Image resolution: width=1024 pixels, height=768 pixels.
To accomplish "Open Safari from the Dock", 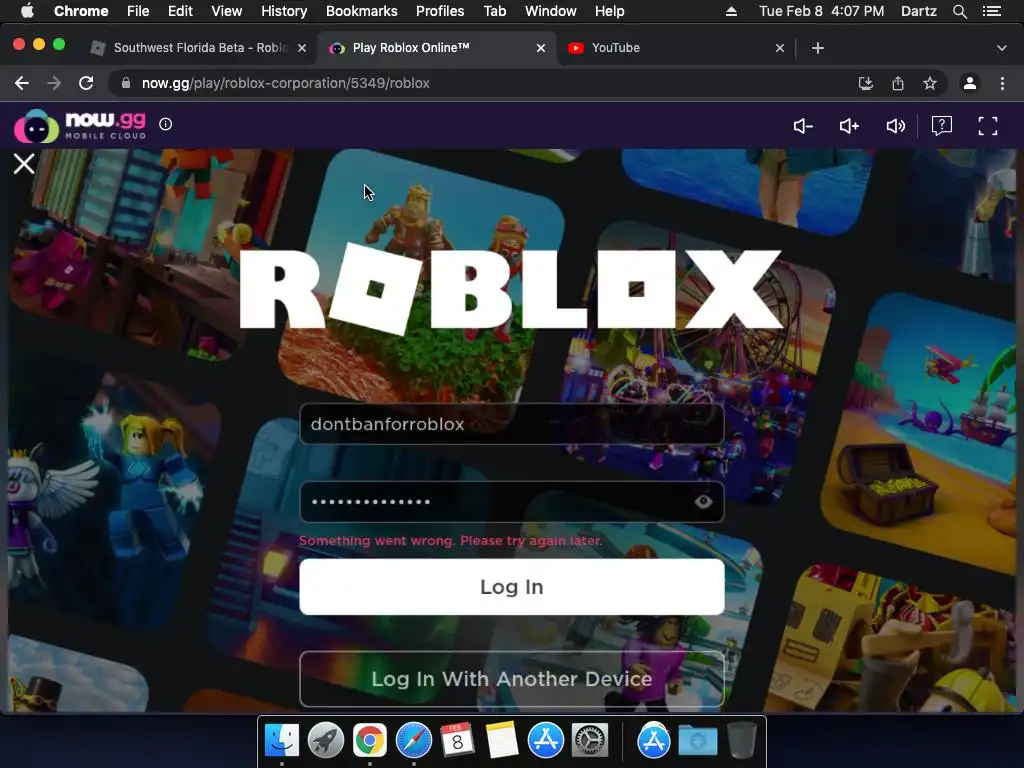I will [413, 740].
